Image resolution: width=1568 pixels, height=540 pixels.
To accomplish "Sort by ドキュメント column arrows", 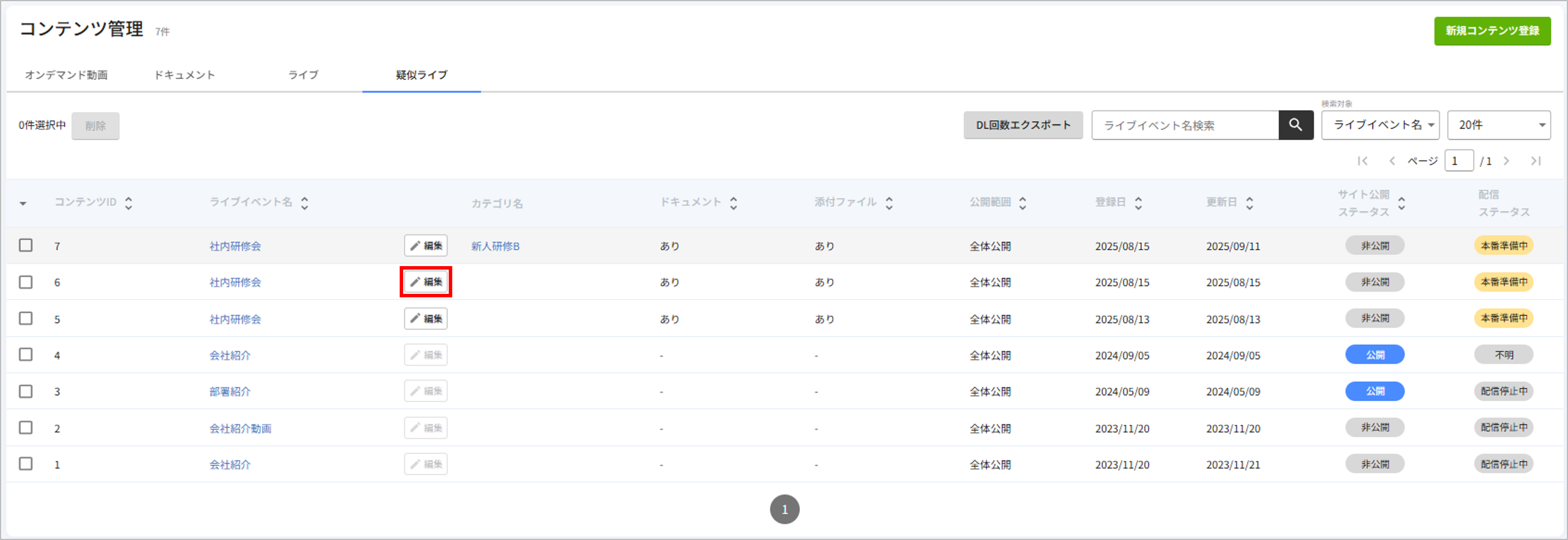I will [x=734, y=203].
